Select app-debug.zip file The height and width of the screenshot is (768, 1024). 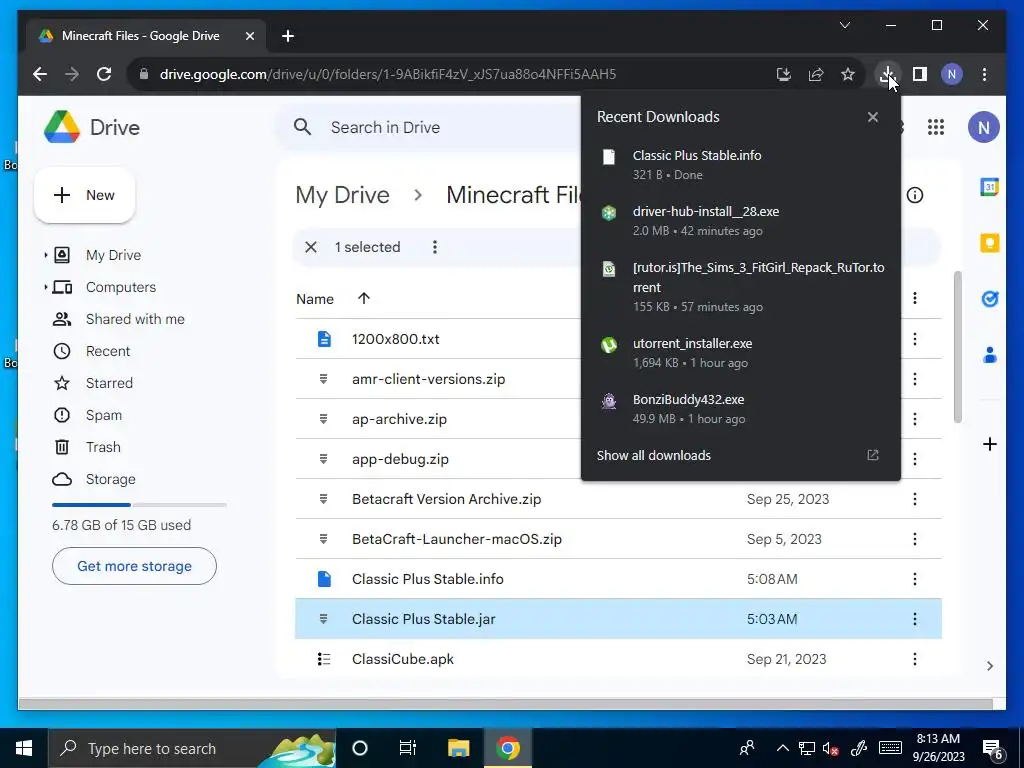(438, 458)
